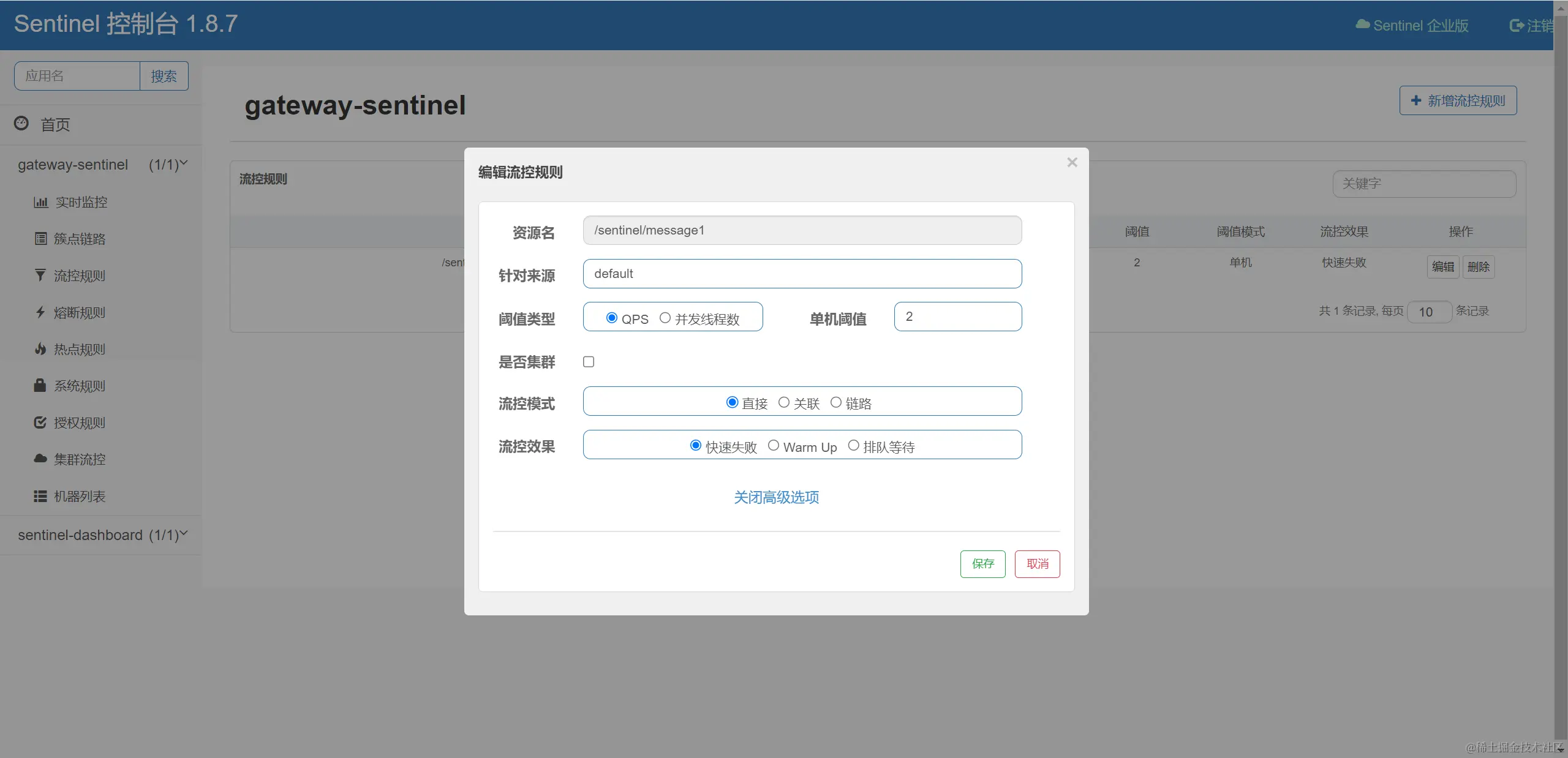Click the lock icon beside 系统规则
Screen dimensions: 1568x758
pyautogui.click(x=40, y=386)
